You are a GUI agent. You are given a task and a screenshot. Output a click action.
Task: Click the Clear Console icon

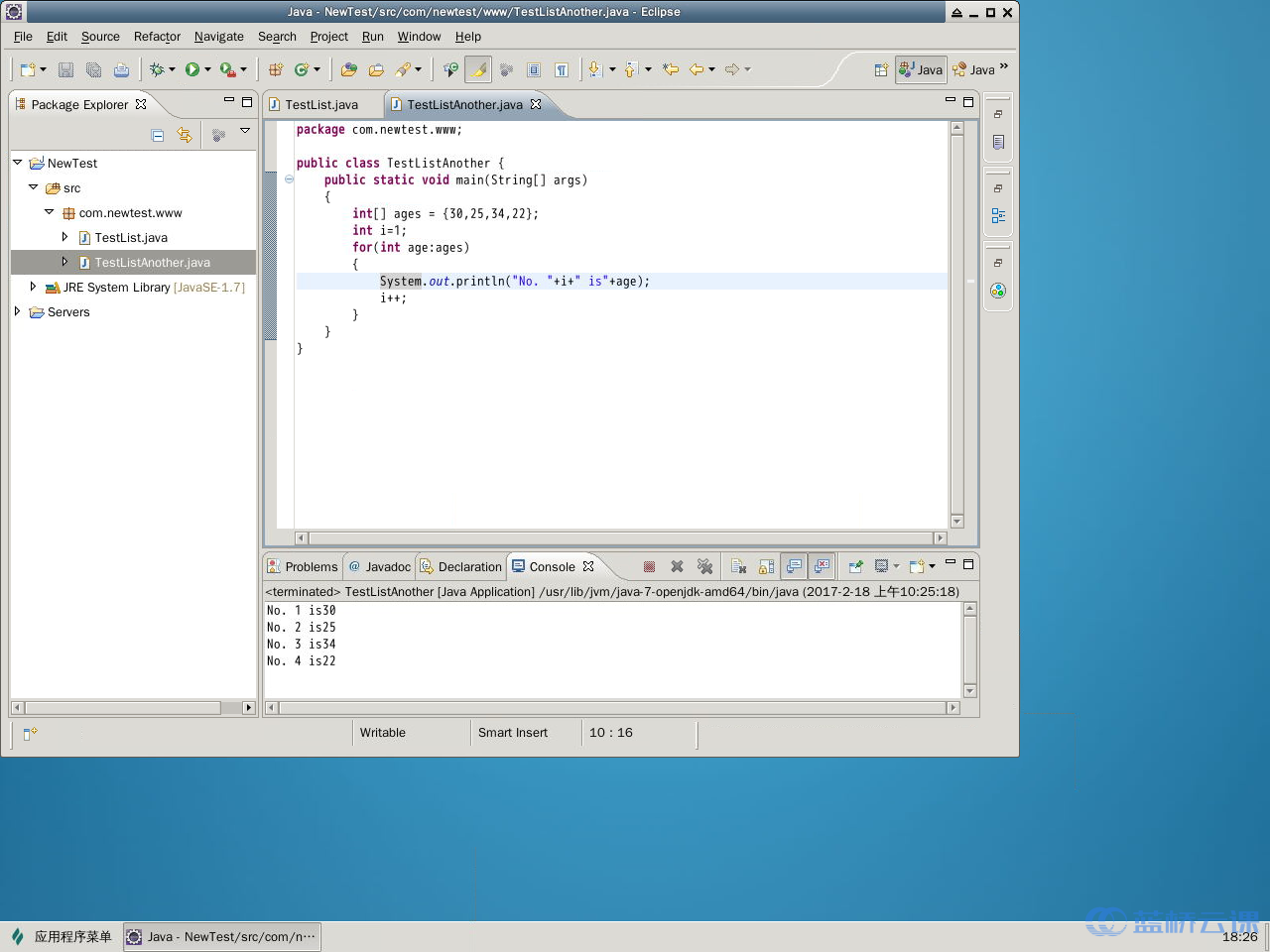pos(738,566)
